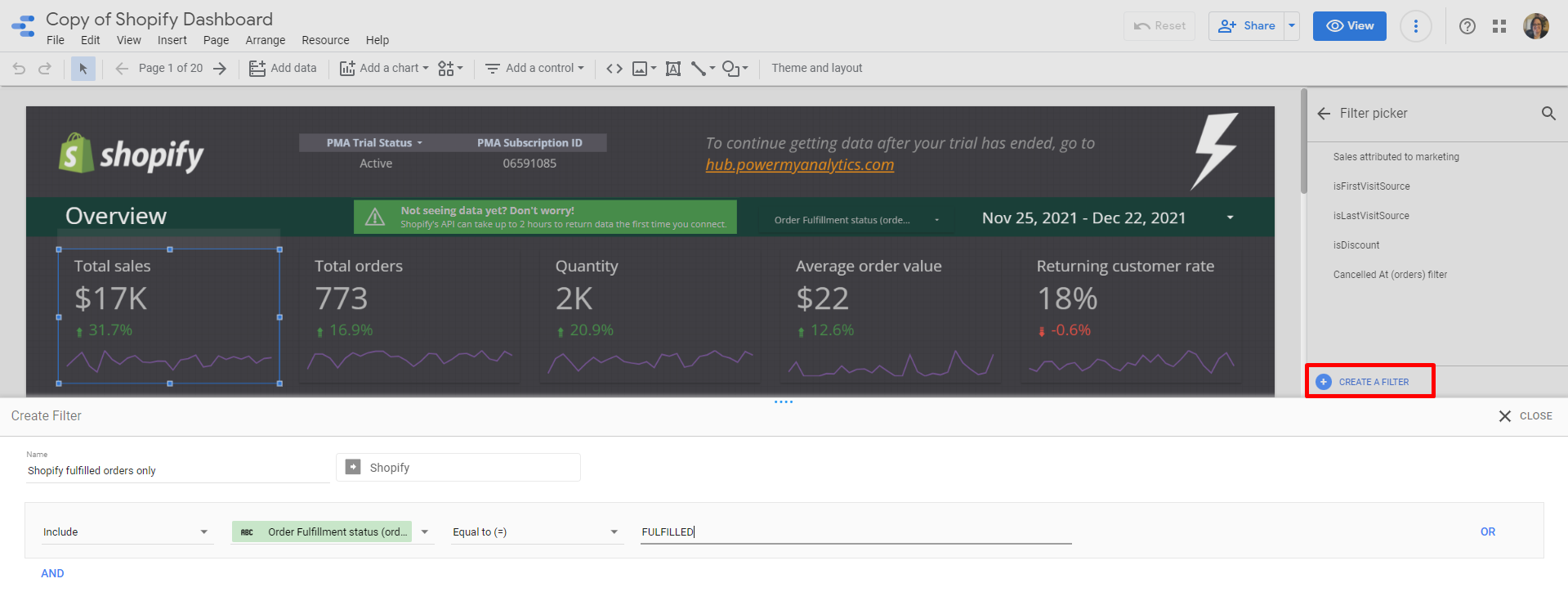The height and width of the screenshot is (601, 1568).
Task: Click the filter Name input field
Action: point(176,471)
